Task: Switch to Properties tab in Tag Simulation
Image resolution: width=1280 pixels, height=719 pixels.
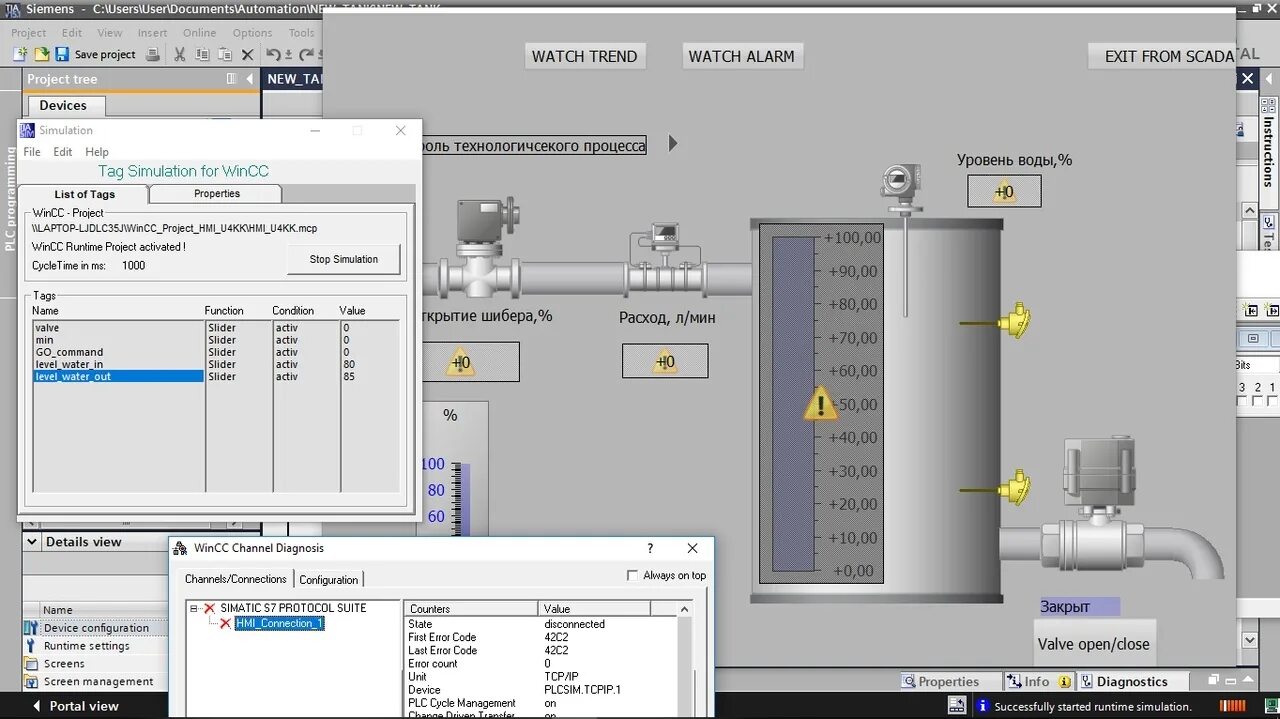Action: (x=217, y=194)
